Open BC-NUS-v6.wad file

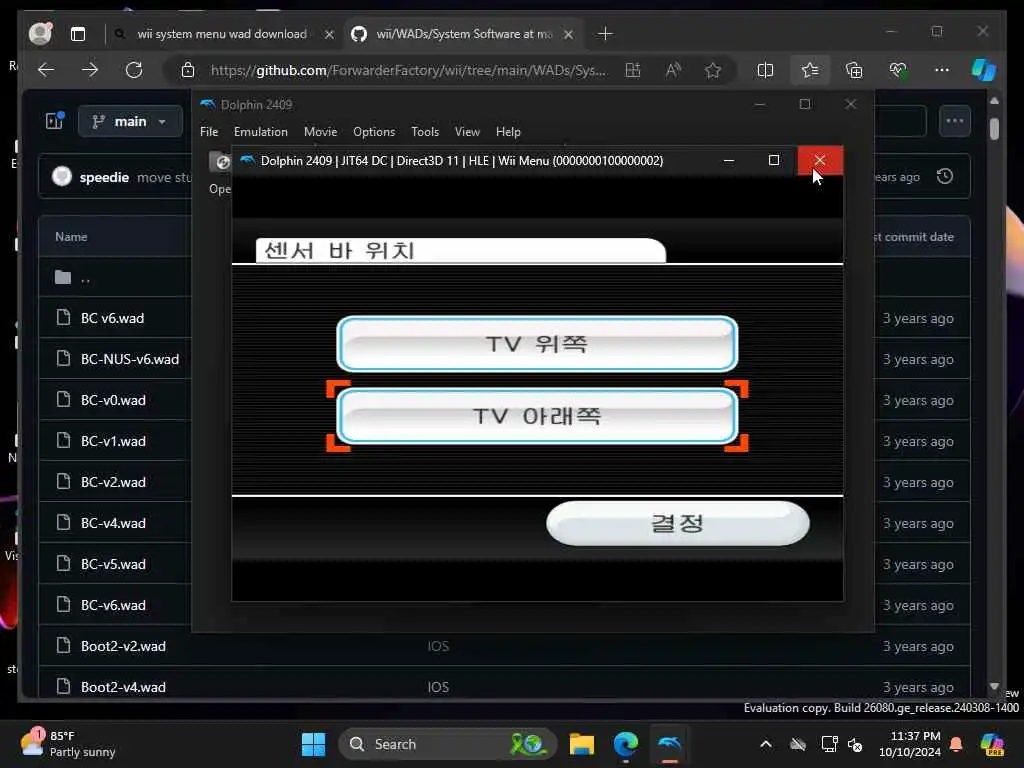point(130,359)
